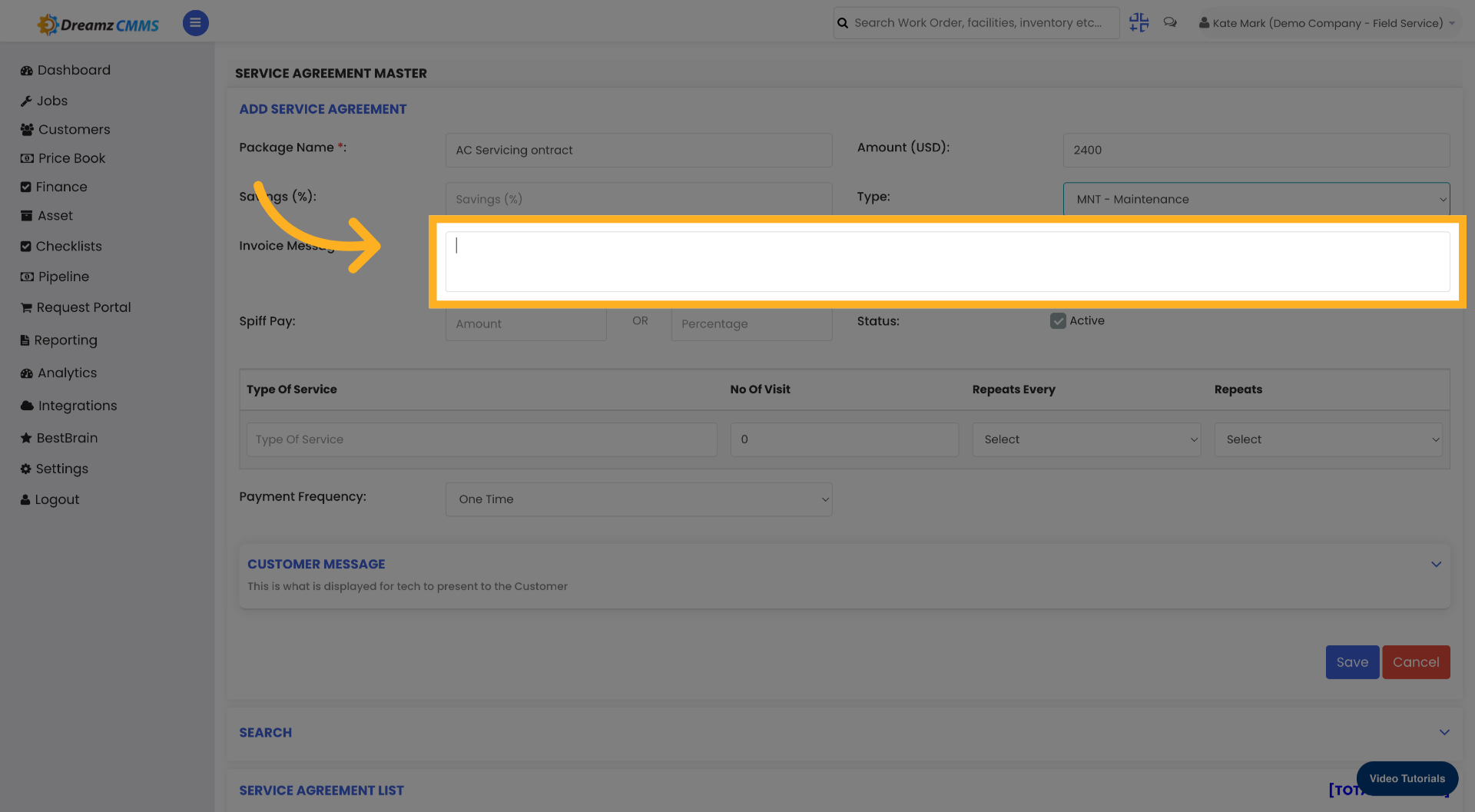The width and height of the screenshot is (1475, 812).
Task: Select the Analytics gauge icon
Action: (x=26, y=373)
